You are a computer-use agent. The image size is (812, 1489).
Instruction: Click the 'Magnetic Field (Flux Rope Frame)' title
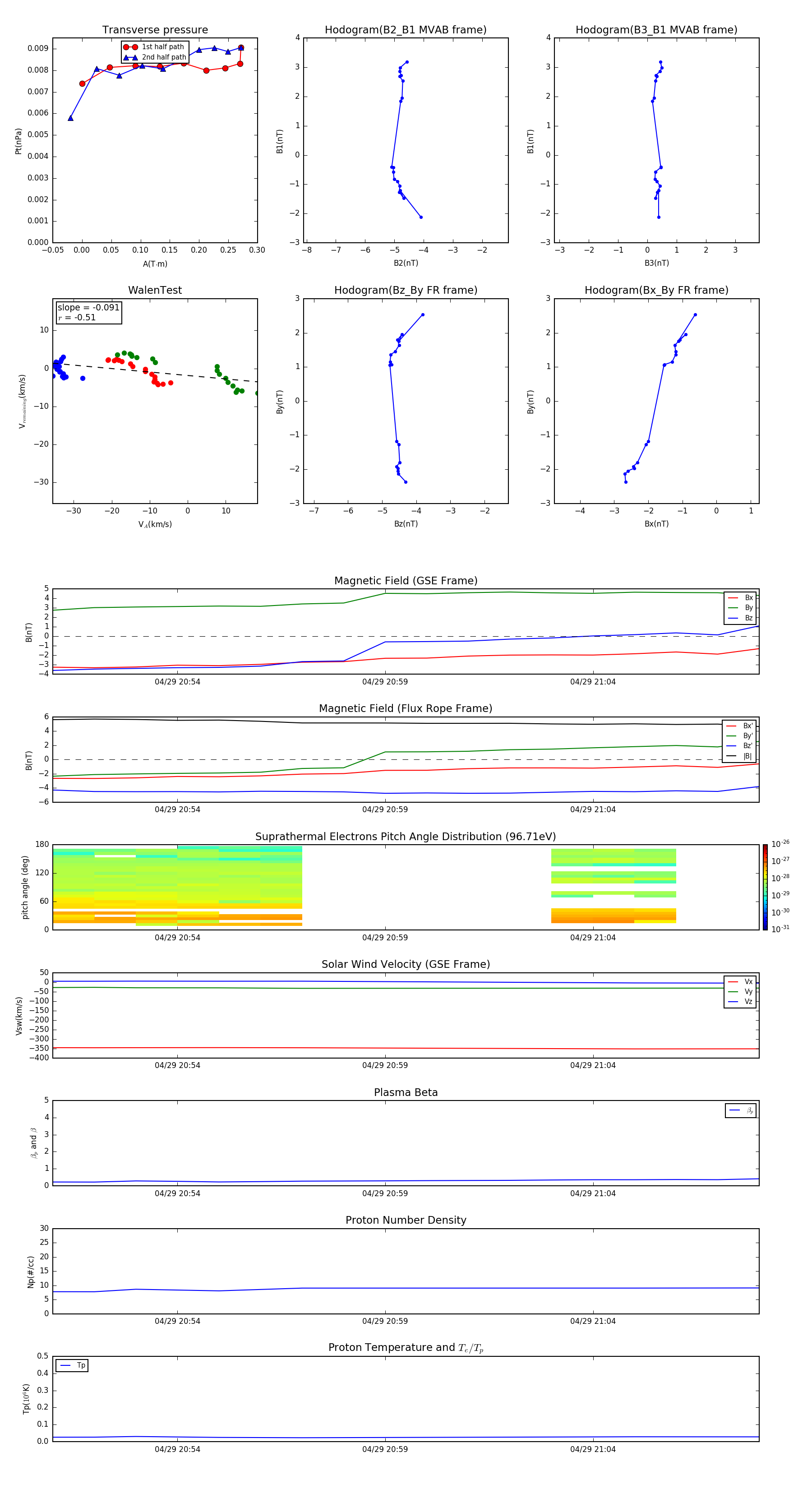(406, 709)
